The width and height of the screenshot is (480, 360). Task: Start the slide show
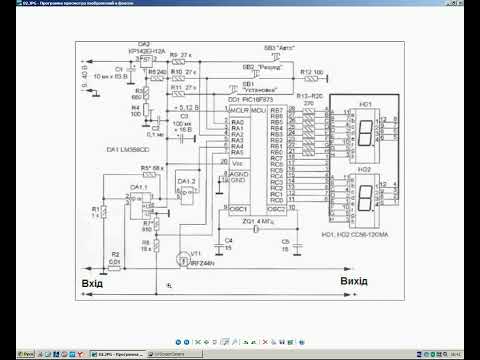pyautogui.click(x=215, y=342)
